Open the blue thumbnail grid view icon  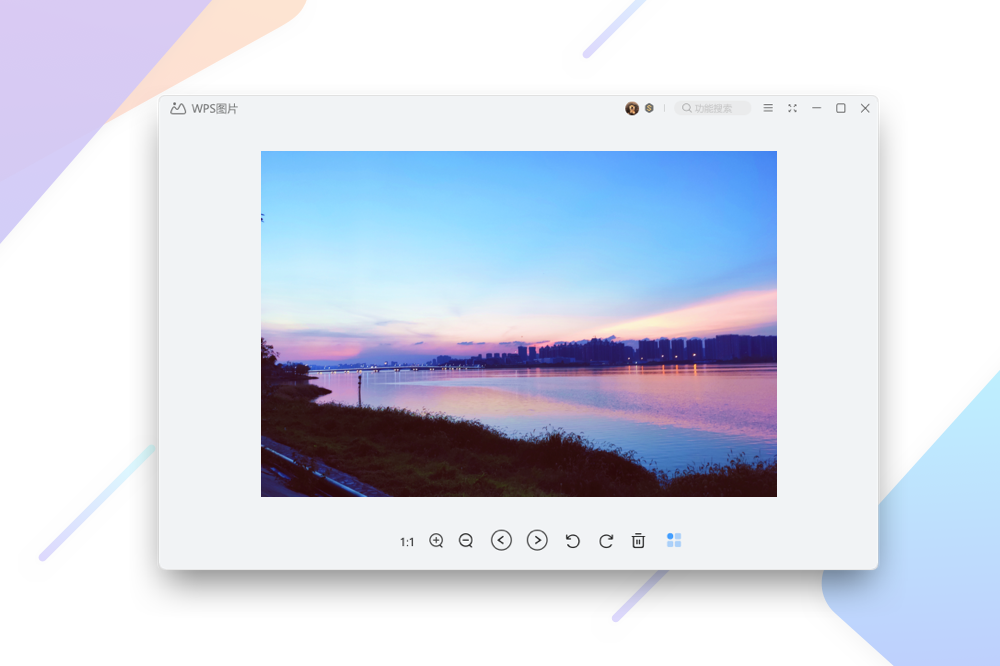click(x=674, y=540)
